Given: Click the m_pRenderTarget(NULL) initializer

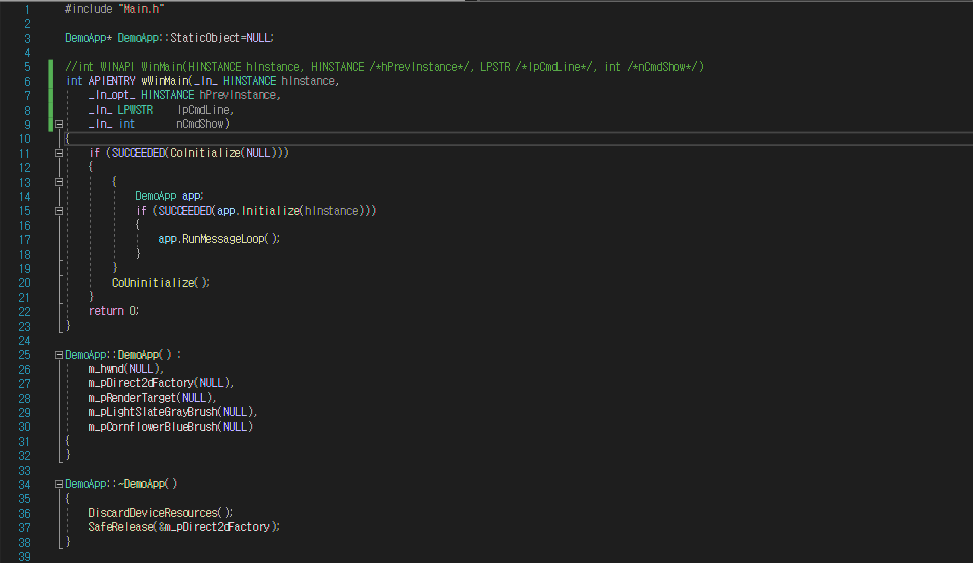Looking at the screenshot, I should click(152, 397).
